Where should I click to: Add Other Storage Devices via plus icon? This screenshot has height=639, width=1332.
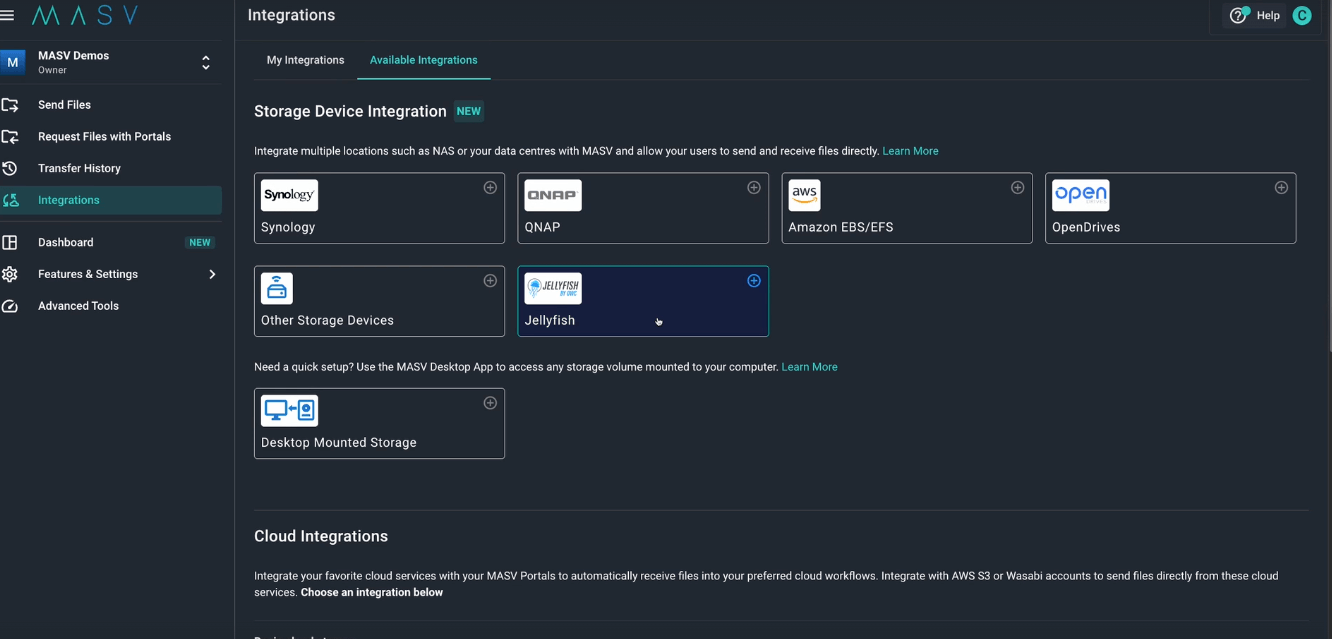click(x=490, y=281)
